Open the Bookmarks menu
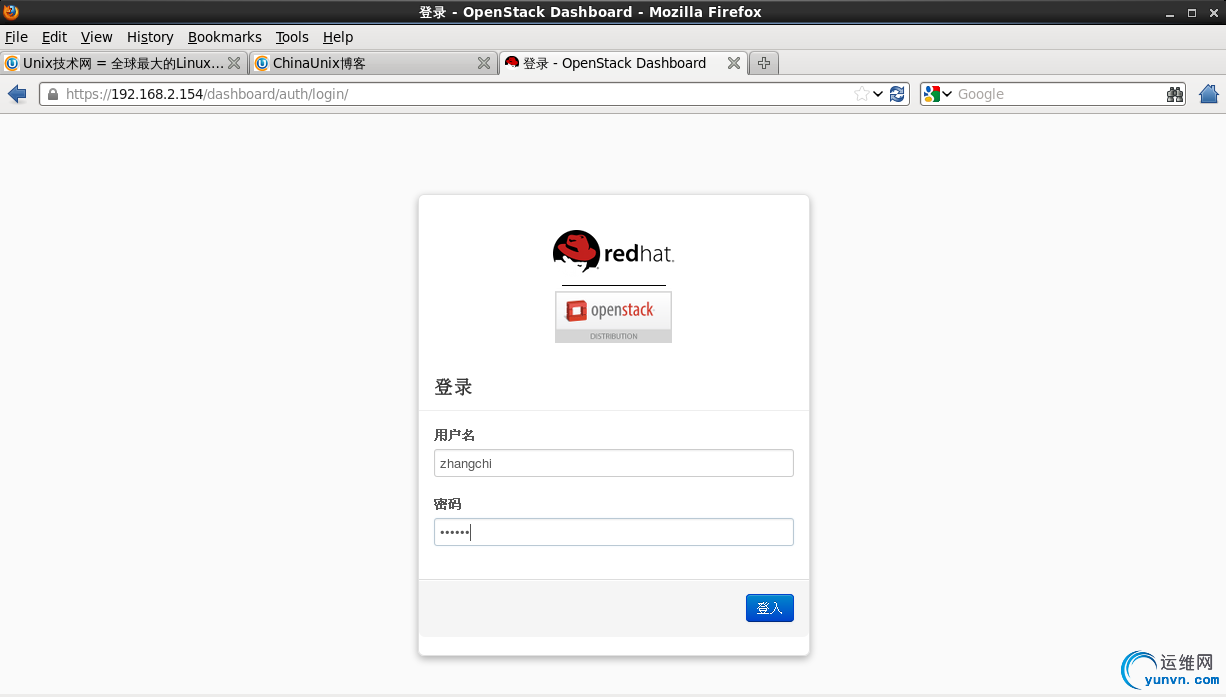The image size is (1226, 697). click(x=225, y=37)
